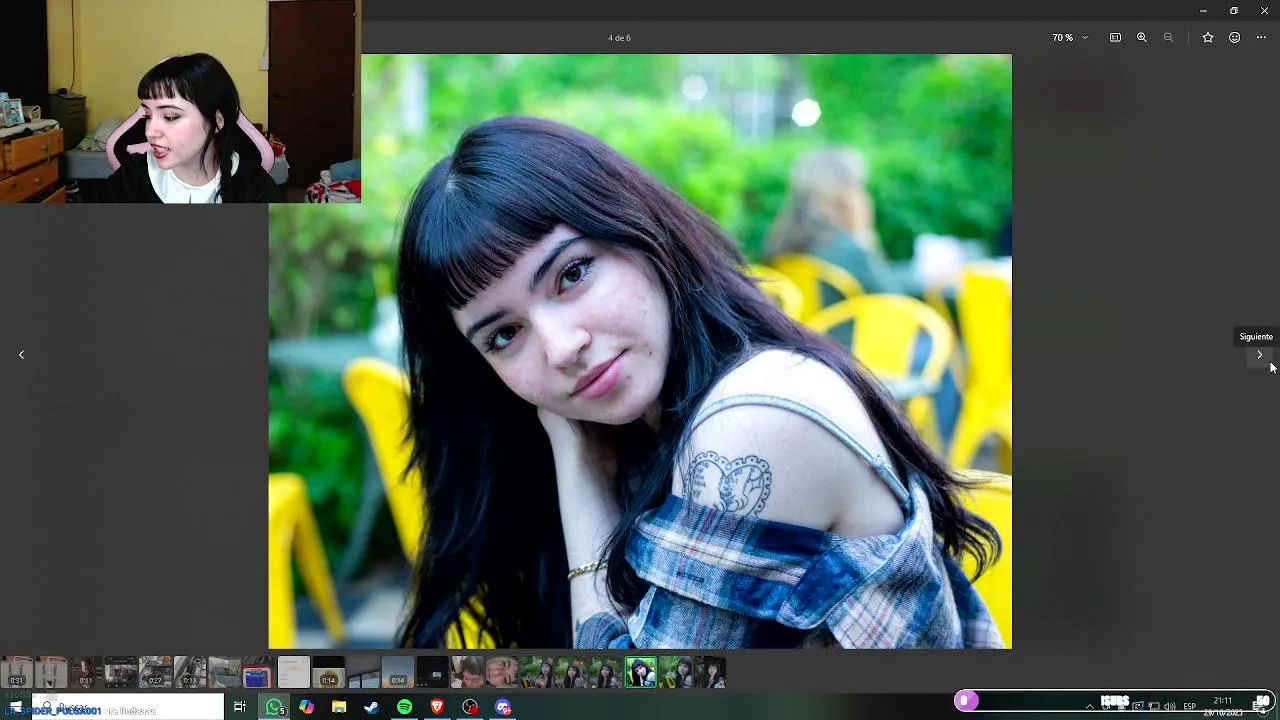Click the Buscar search box on taskbar
This screenshot has width=1280, height=720.
[128, 708]
